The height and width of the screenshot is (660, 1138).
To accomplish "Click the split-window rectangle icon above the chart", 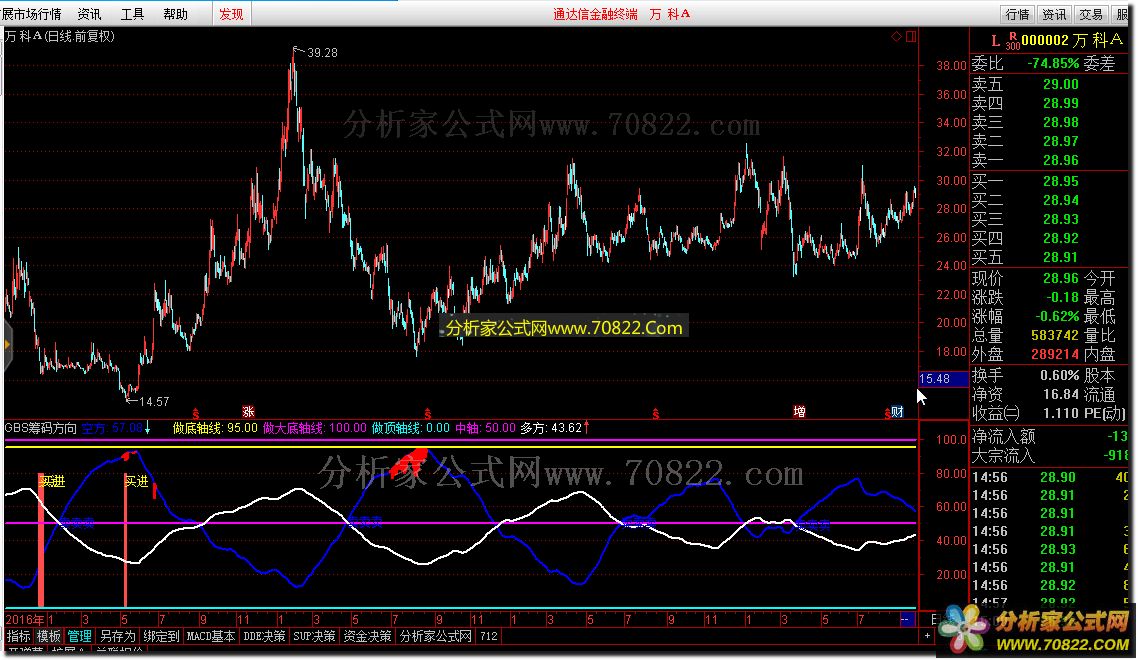I will 911,36.
